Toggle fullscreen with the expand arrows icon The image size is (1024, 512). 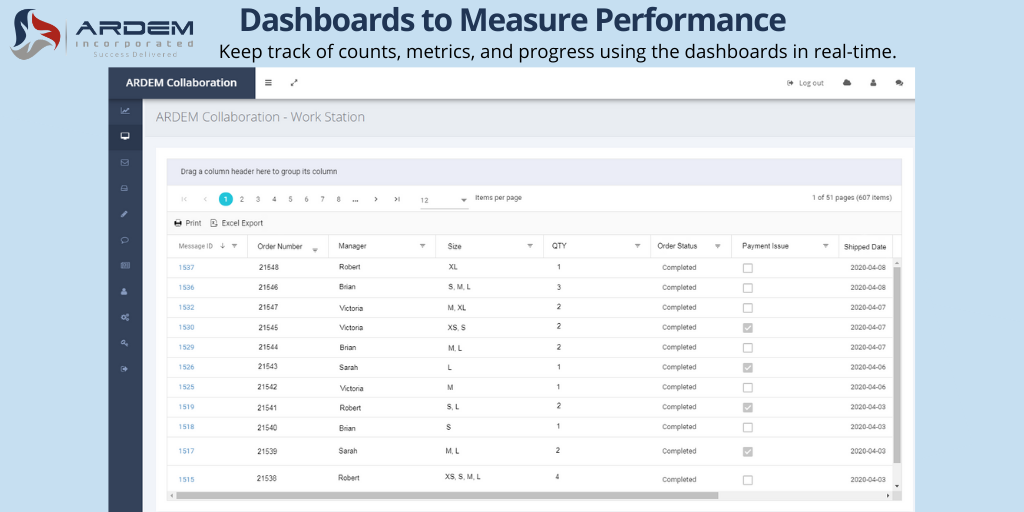(294, 83)
